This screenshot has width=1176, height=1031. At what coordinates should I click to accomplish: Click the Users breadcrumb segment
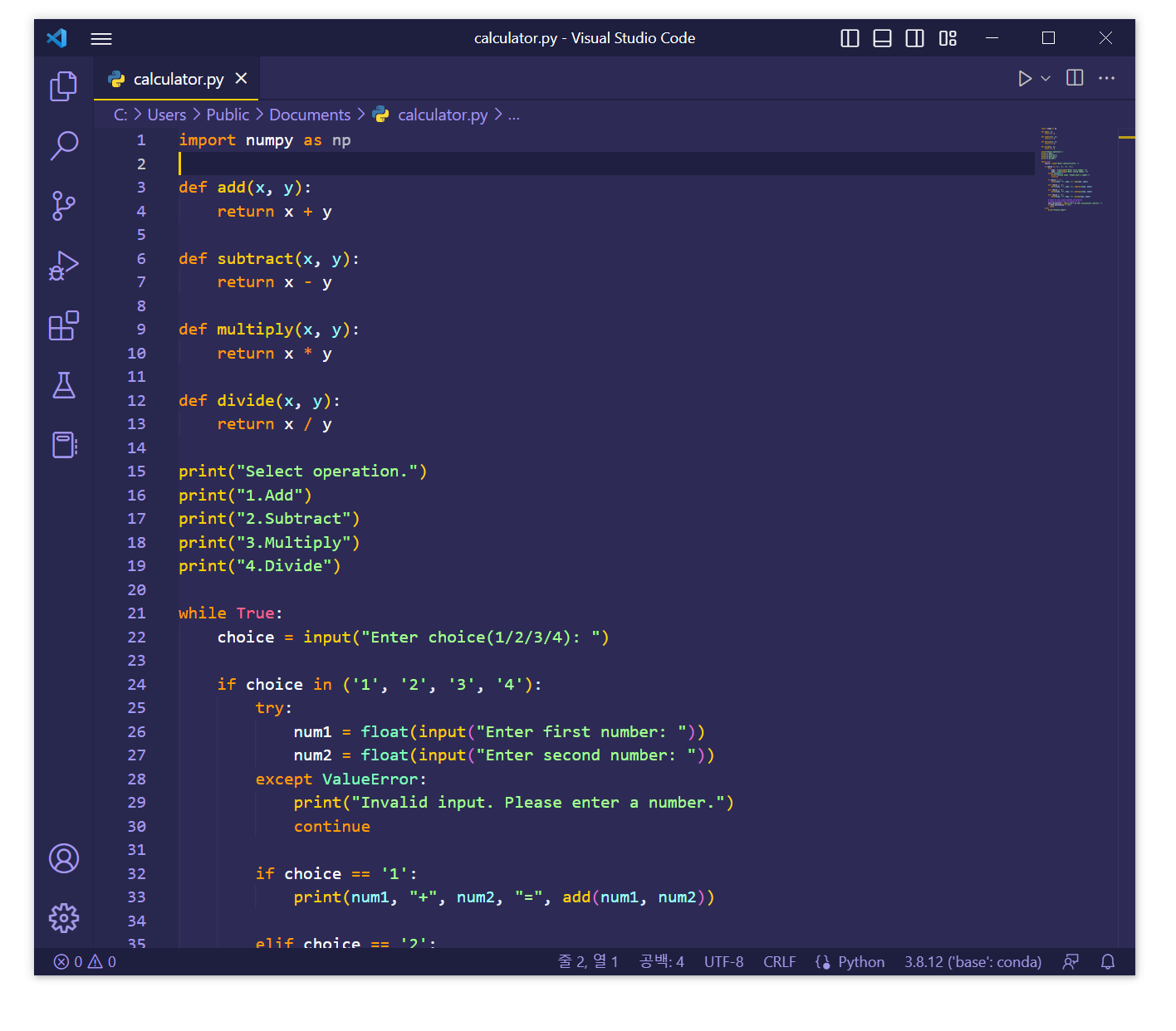coord(167,115)
